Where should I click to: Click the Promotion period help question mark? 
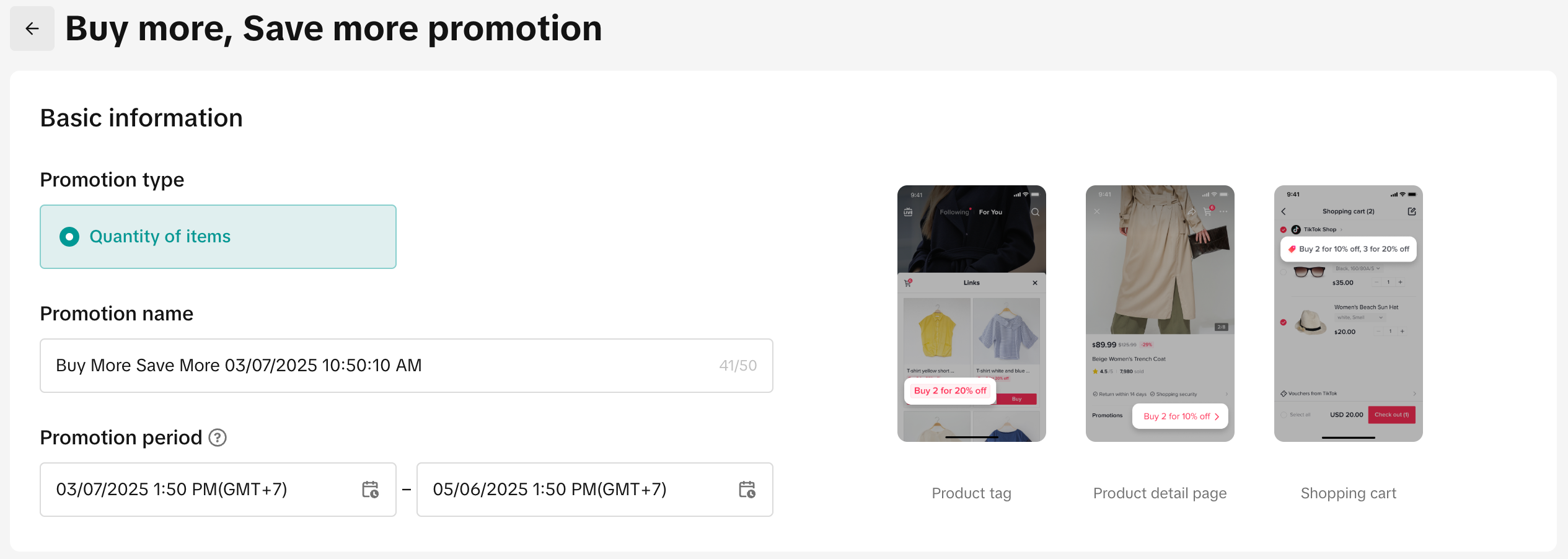click(218, 438)
